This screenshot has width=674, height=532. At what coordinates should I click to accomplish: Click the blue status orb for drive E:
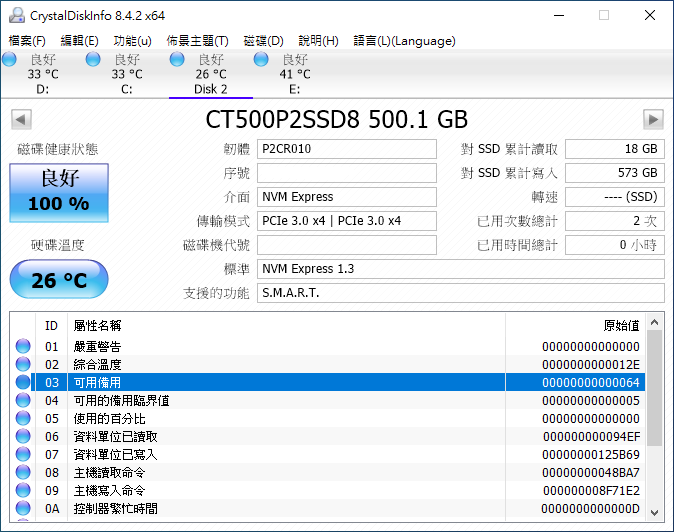pos(261,59)
